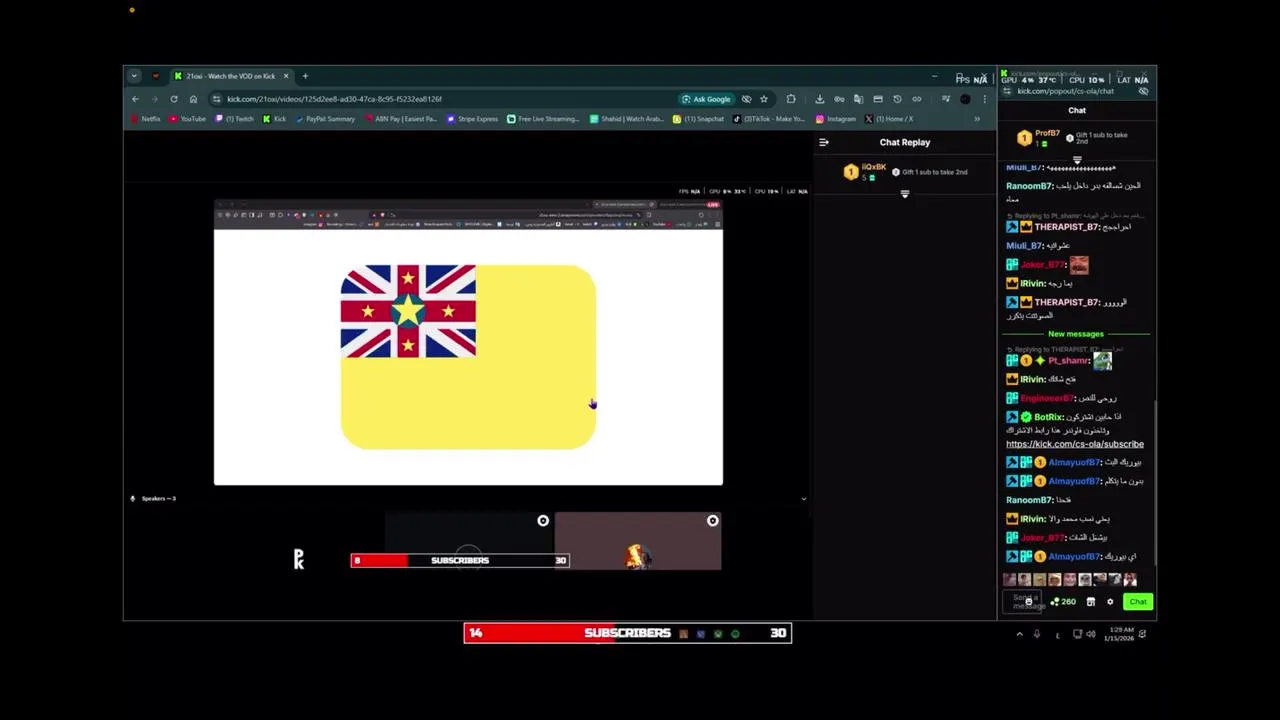Open the Netflix bookmark
The height and width of the screenshot is (720, 1280).
pos(146,119)
